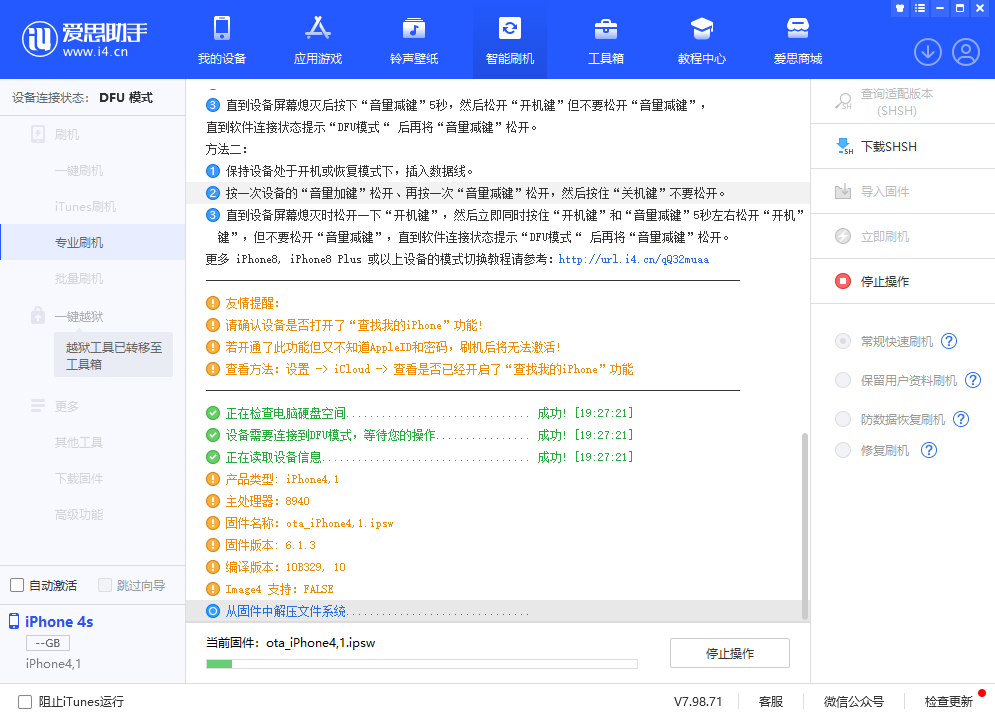
Task: Expand the 一键越狱 sidebar section
Action: pos(78,317)
